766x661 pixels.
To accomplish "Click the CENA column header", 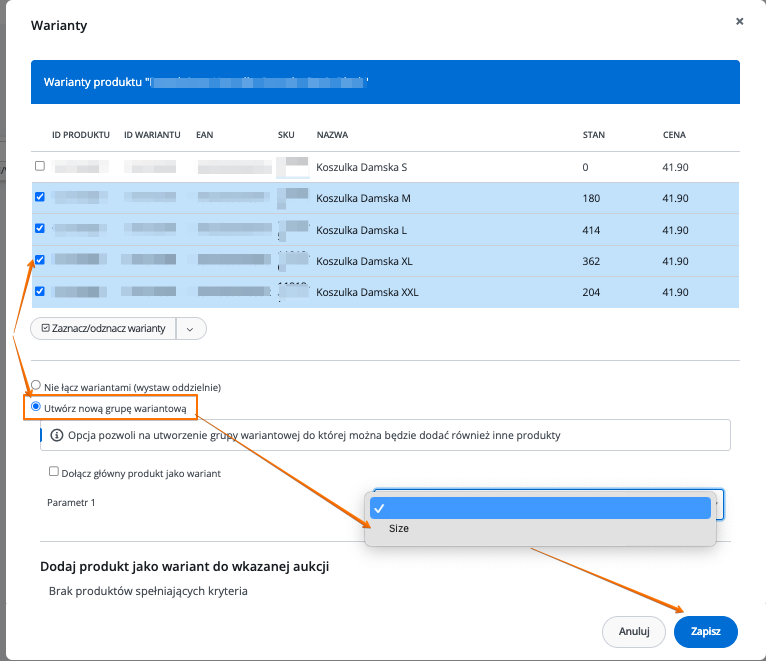I will pos(674,135).
